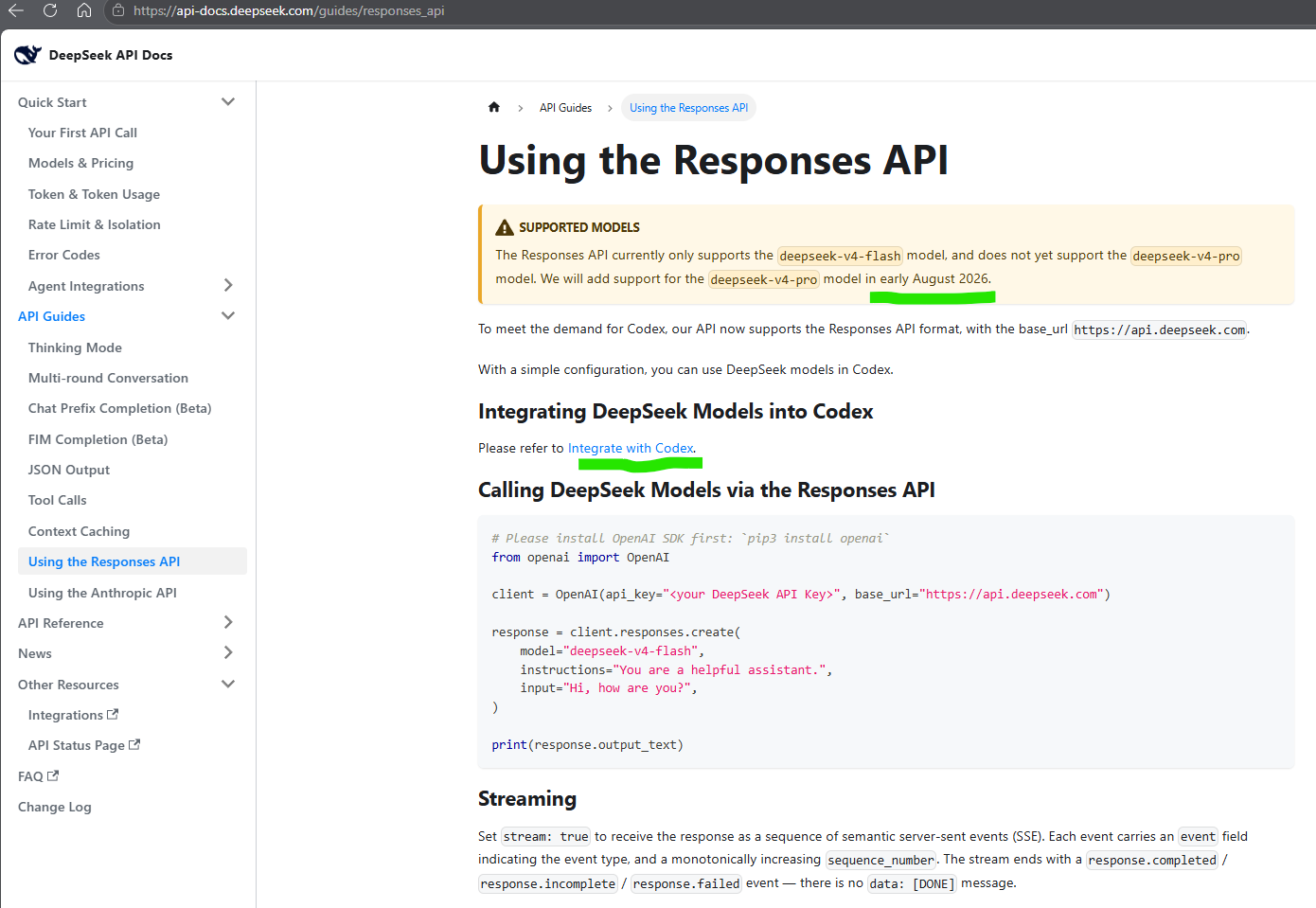Click the data: [DONE] inline code
The height and width of the screenshot is (908, 1316).
point(913,883)
